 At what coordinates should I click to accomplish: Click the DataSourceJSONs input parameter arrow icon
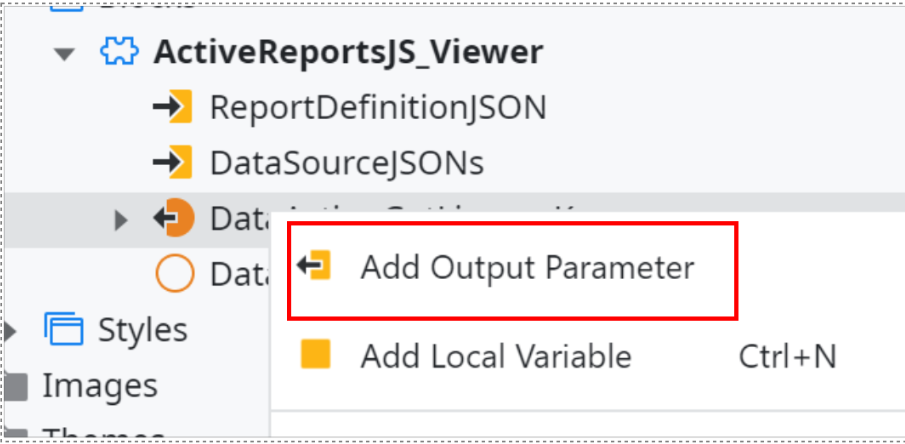[x=172, y=162]
